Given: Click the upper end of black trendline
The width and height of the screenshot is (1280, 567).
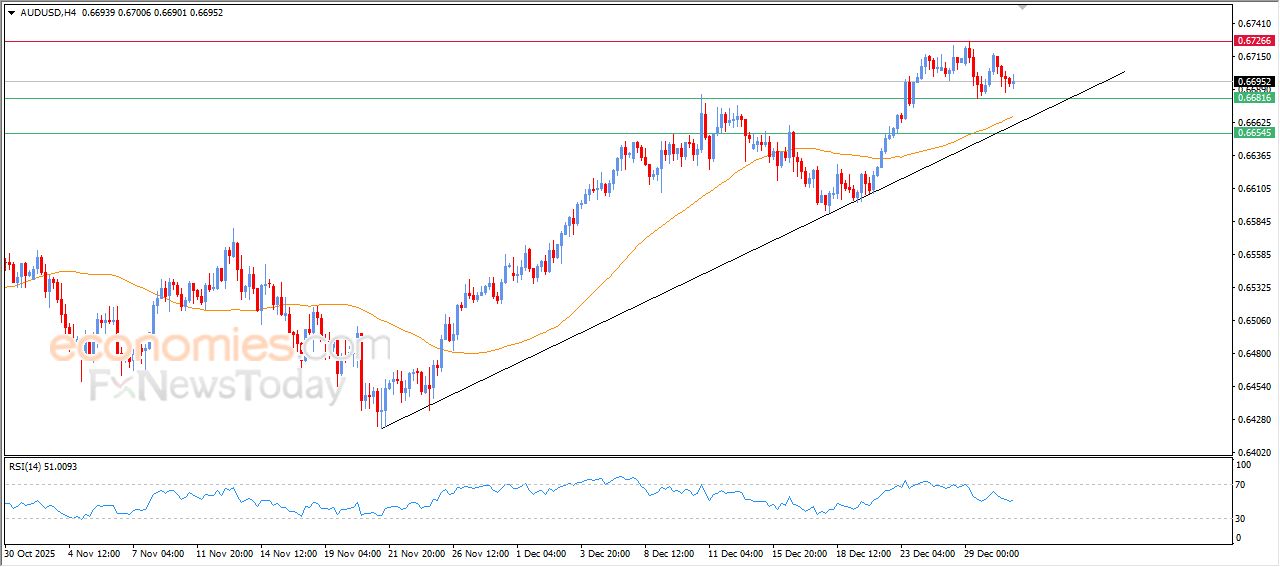Looking at the screenshot, I should click(1124, 72).
